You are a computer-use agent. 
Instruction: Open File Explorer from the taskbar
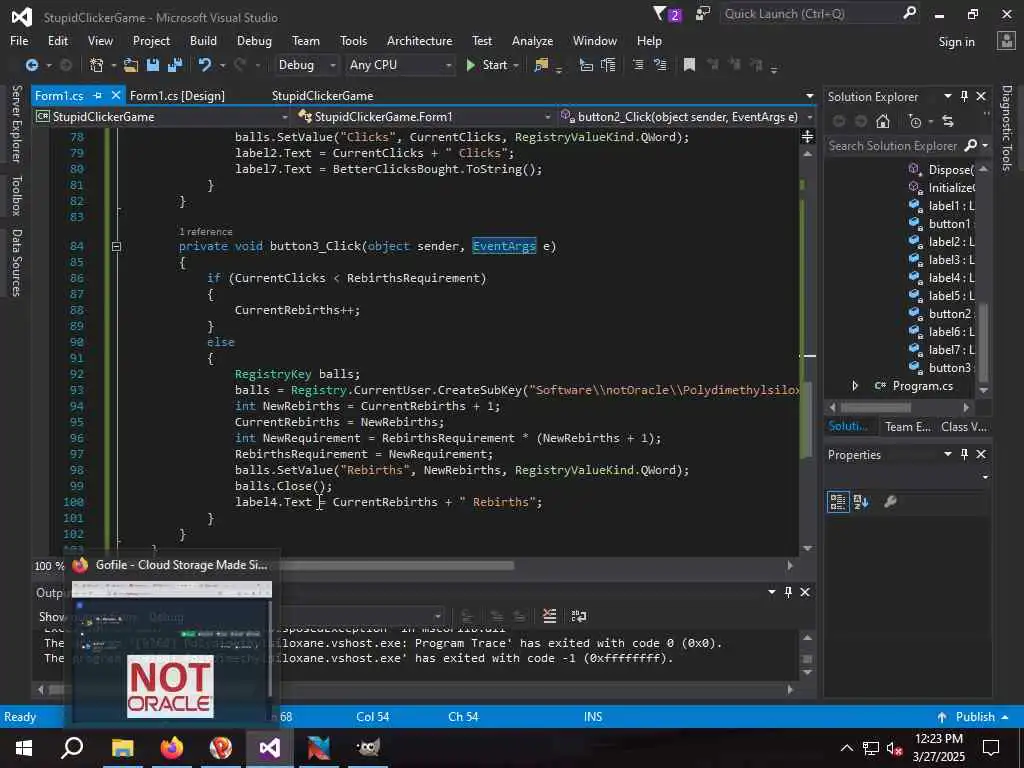pos(122,747)
